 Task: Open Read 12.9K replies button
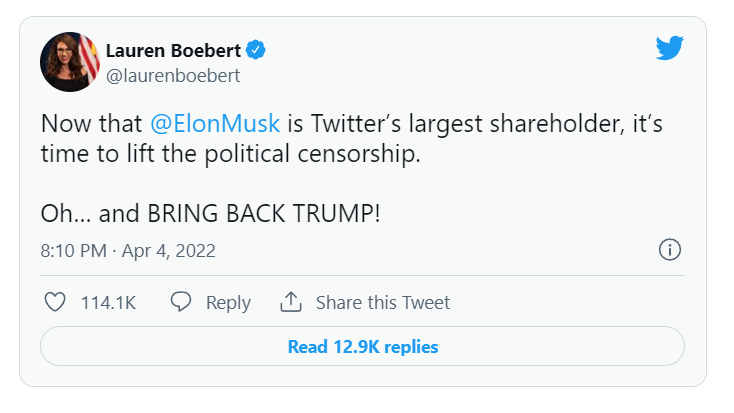click(x=362, y=347)
